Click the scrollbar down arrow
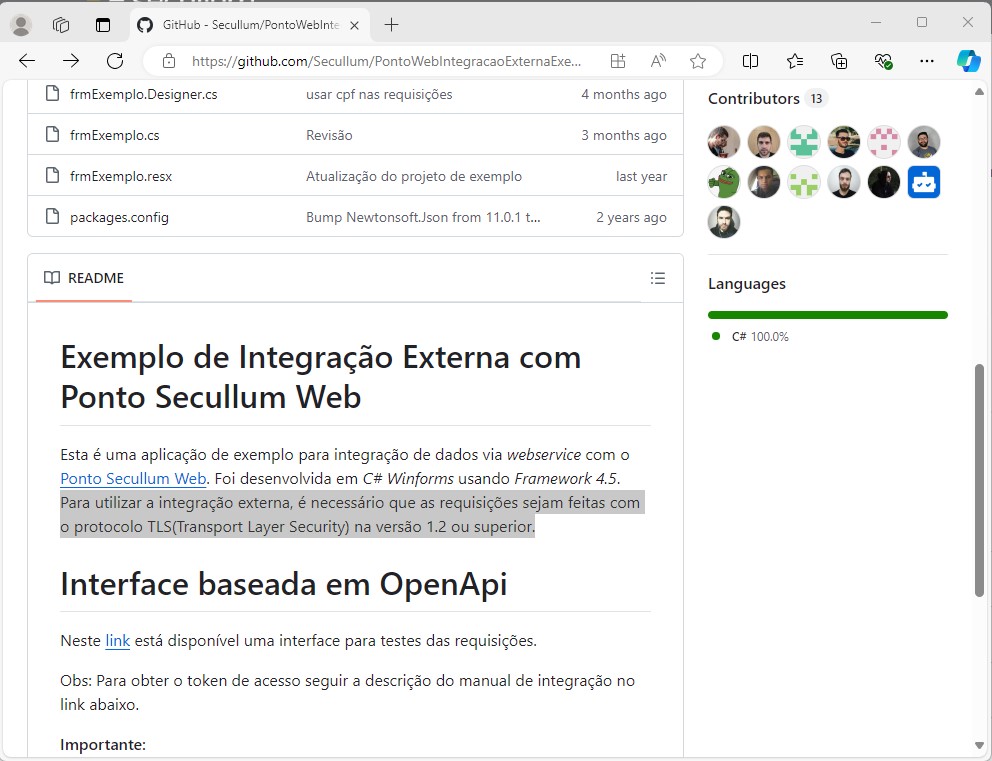The image size is (992, 761). (979, 746)
